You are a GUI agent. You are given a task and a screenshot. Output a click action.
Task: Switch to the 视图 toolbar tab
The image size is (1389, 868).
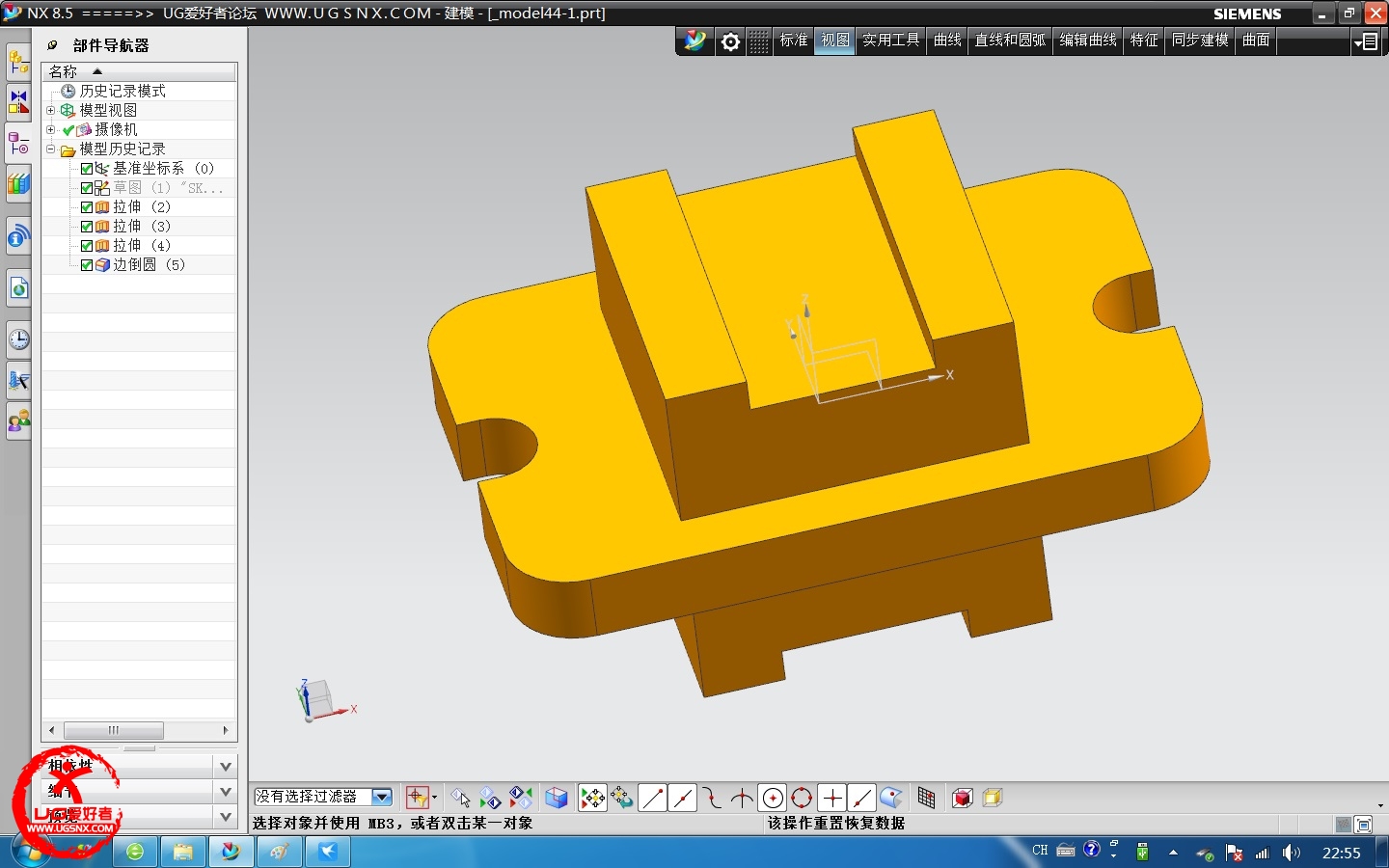point(835,41)
